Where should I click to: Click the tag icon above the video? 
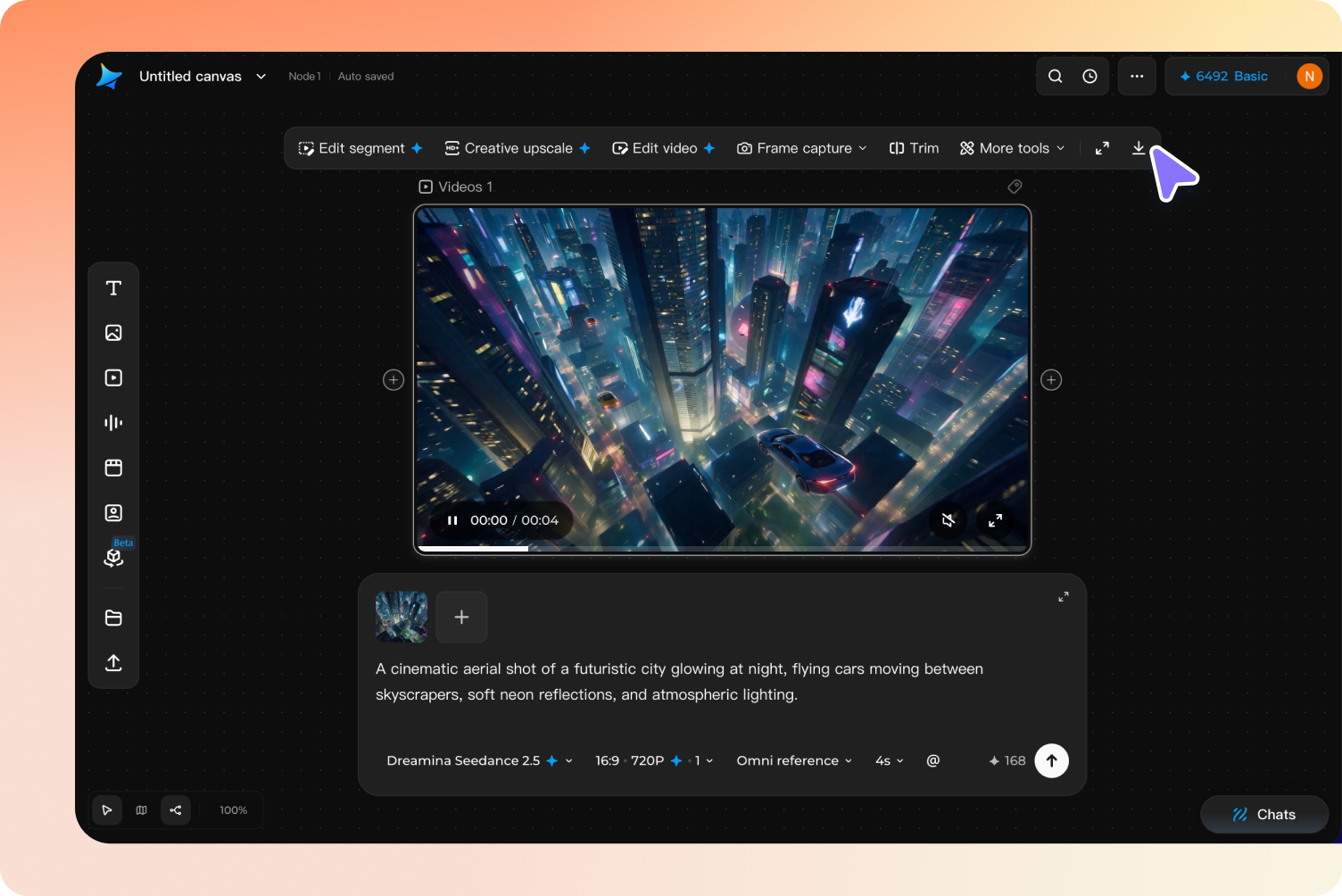[x=1015, y=187]
